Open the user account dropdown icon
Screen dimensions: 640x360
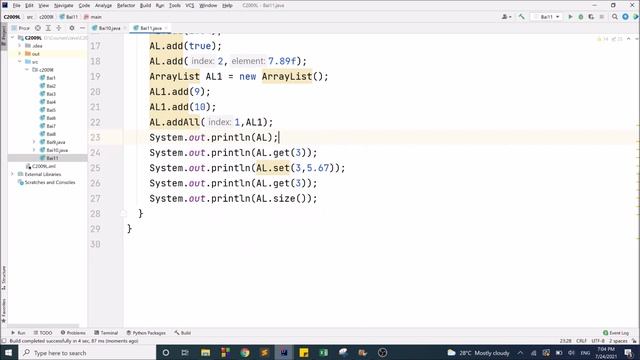pos(507,17)
